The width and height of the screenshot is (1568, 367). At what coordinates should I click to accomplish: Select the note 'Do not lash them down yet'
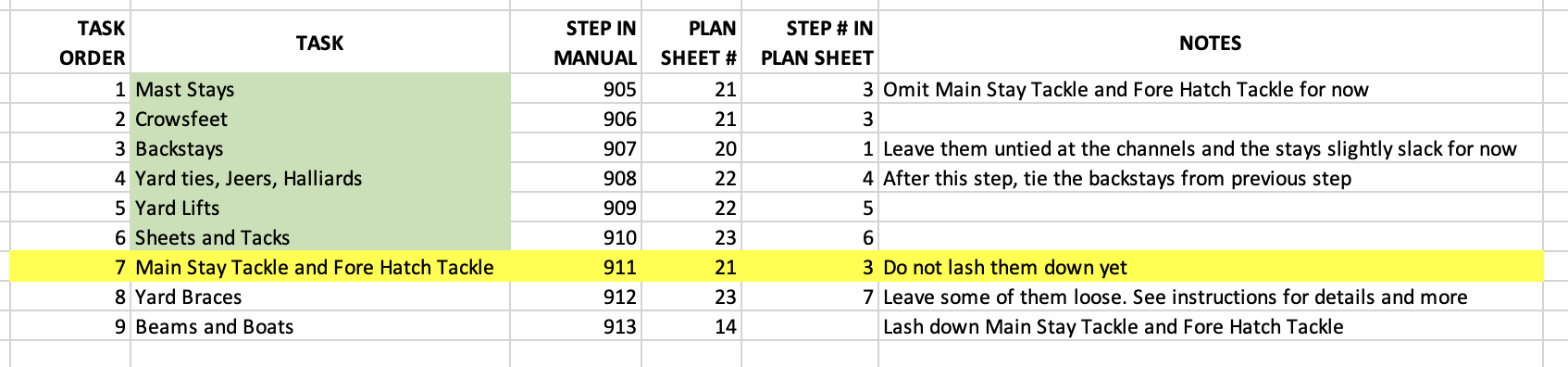click(x=1005, y=268)
